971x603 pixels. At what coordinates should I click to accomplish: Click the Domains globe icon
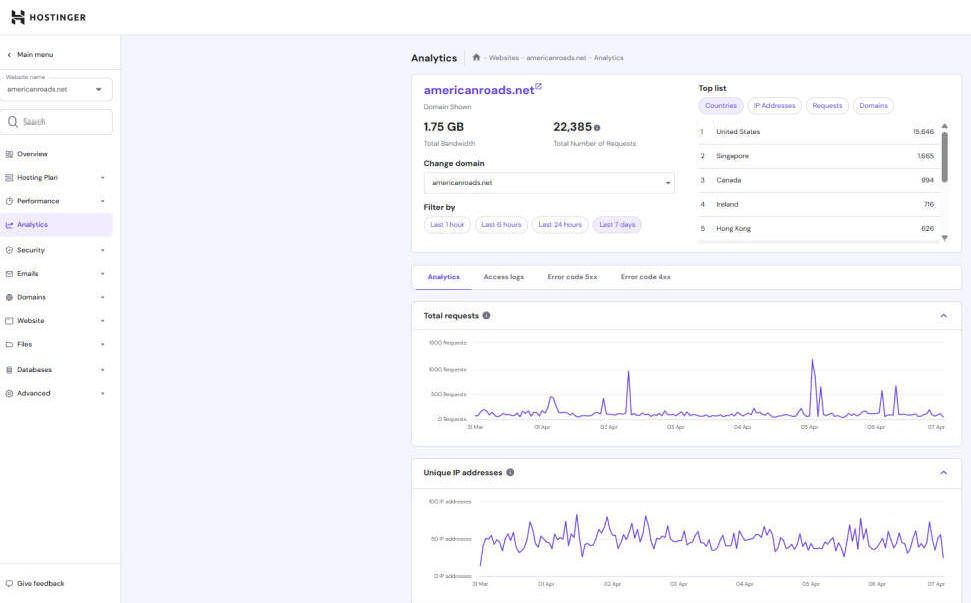pyautogui.click(x=9, y=297)
